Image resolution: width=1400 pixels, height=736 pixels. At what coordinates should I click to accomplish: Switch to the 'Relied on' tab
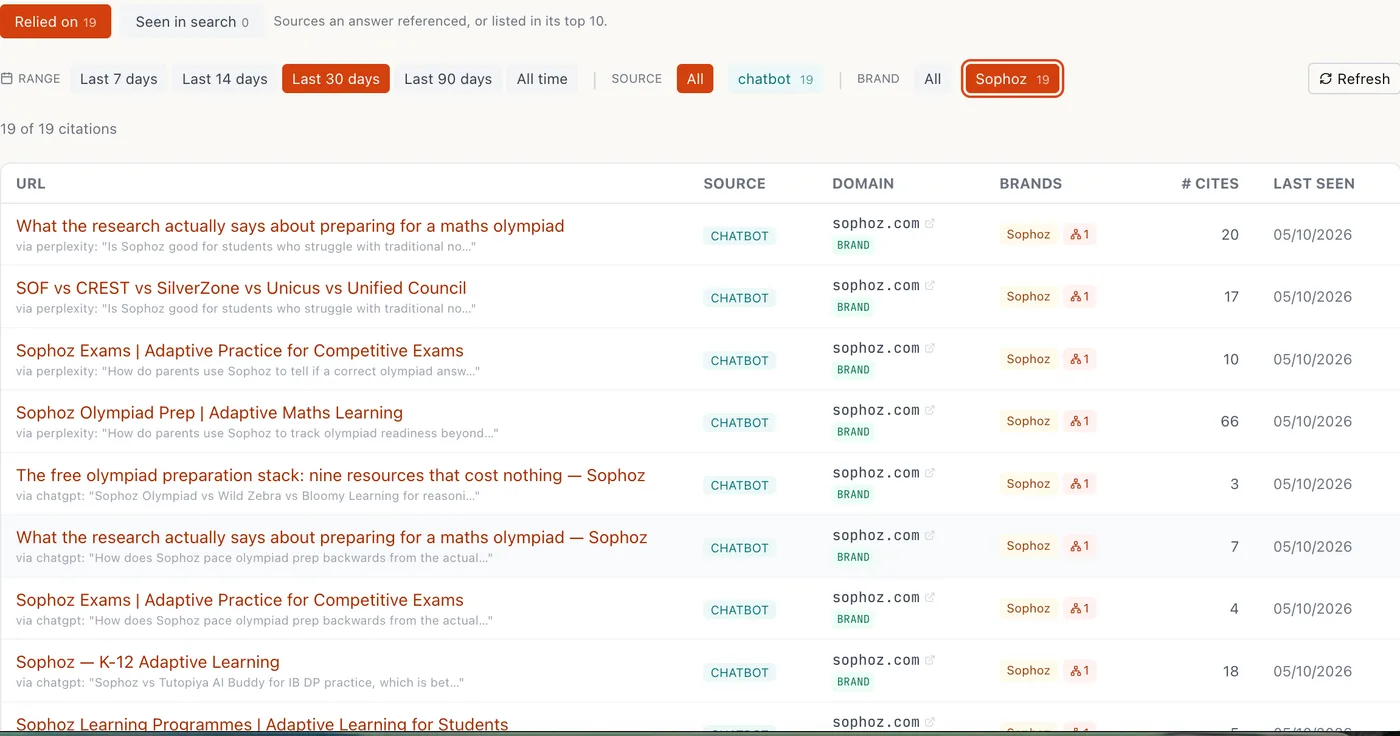point(56,21)
